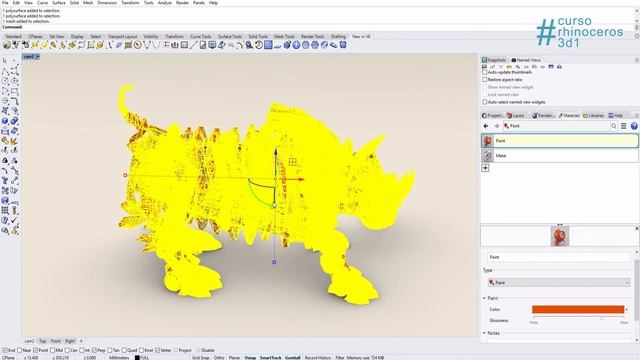
Task: Select the Right viewport tab
Action: pyautogui.click(x=70, y=341)
